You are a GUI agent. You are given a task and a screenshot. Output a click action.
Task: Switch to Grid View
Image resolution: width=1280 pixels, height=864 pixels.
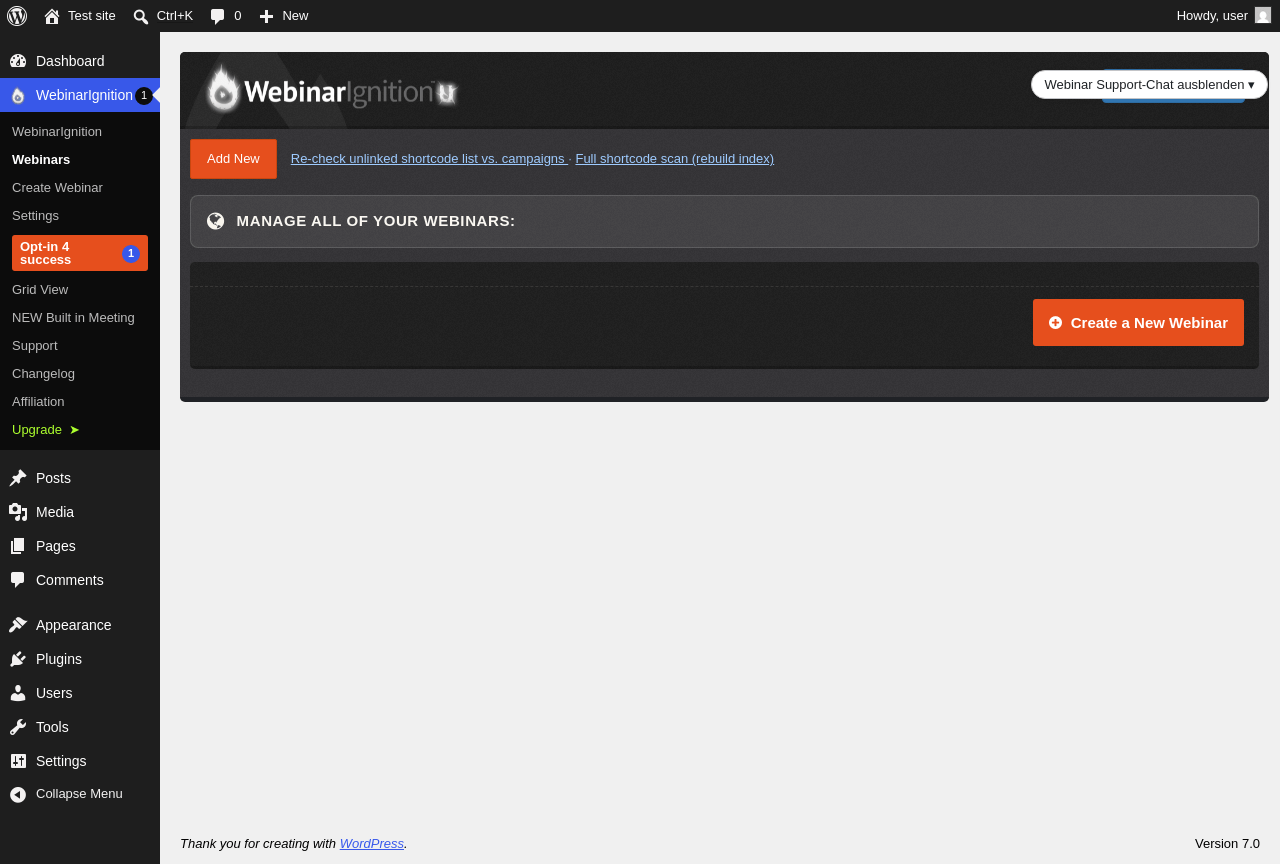[40, 289]
